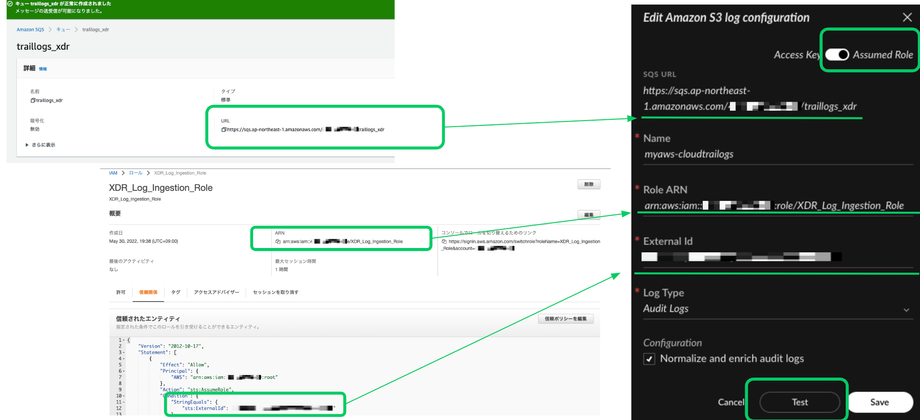This screenshot has width=920, height=420.
Task: Open the キュー breadcrumb link in SQS
Action: [62, 29]
